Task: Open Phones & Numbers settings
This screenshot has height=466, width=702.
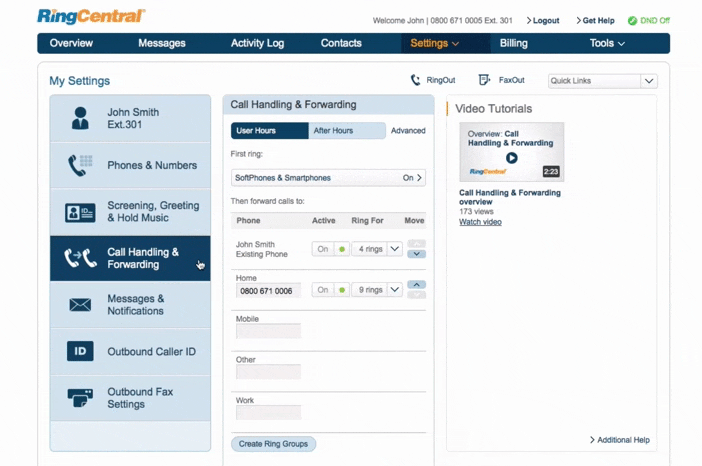Action: click(x=130, y=165)
